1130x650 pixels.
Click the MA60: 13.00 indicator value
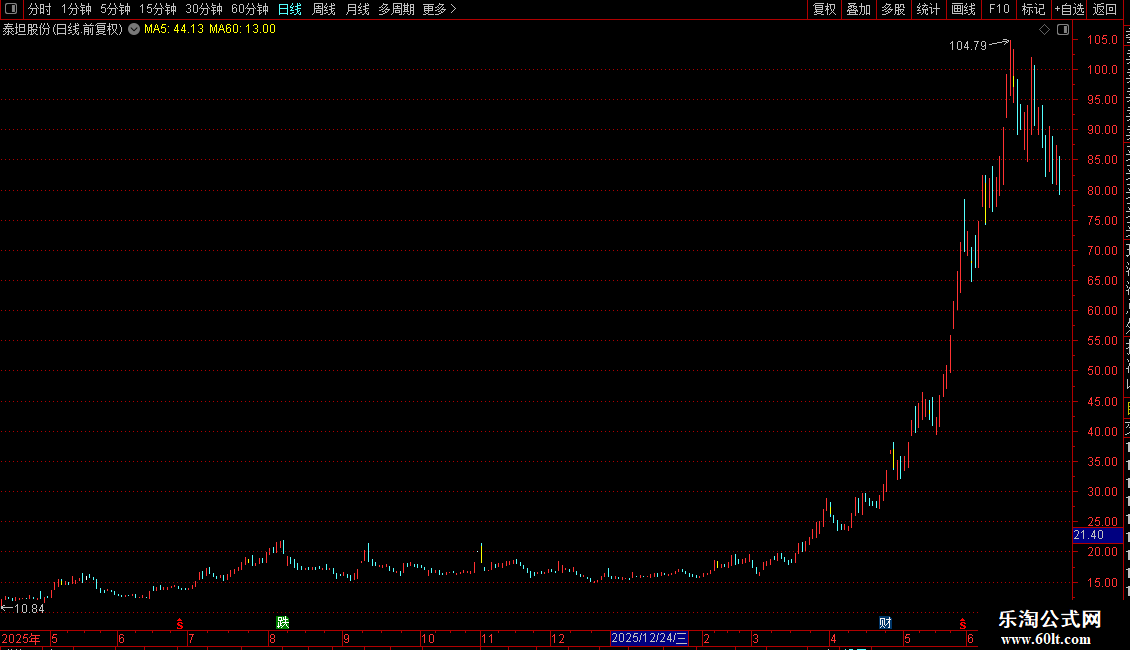(242, 29)
